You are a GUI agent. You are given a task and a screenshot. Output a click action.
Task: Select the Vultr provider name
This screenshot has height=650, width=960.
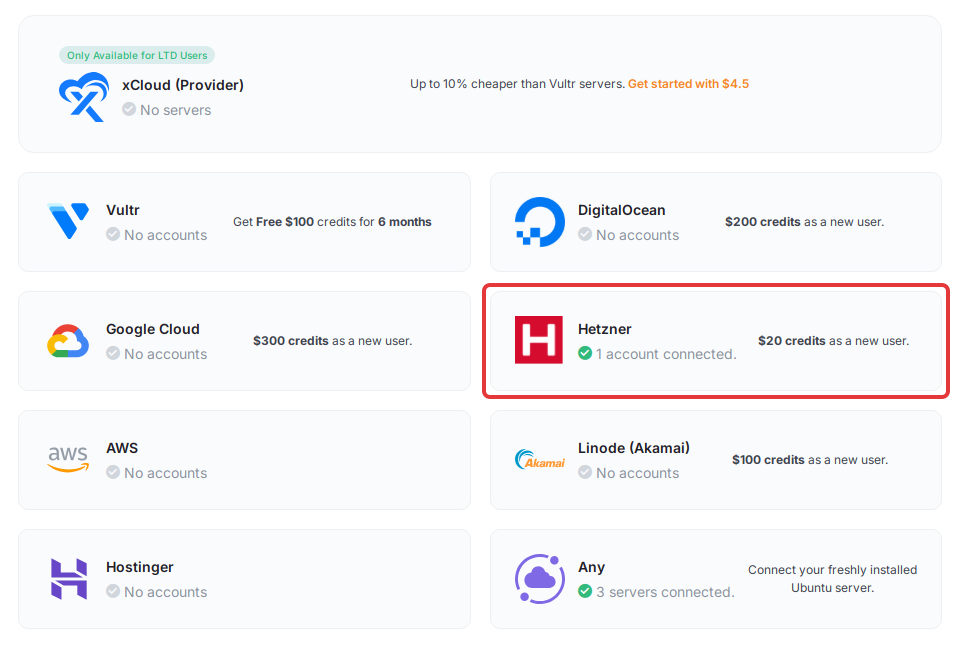tap(122, 210)
